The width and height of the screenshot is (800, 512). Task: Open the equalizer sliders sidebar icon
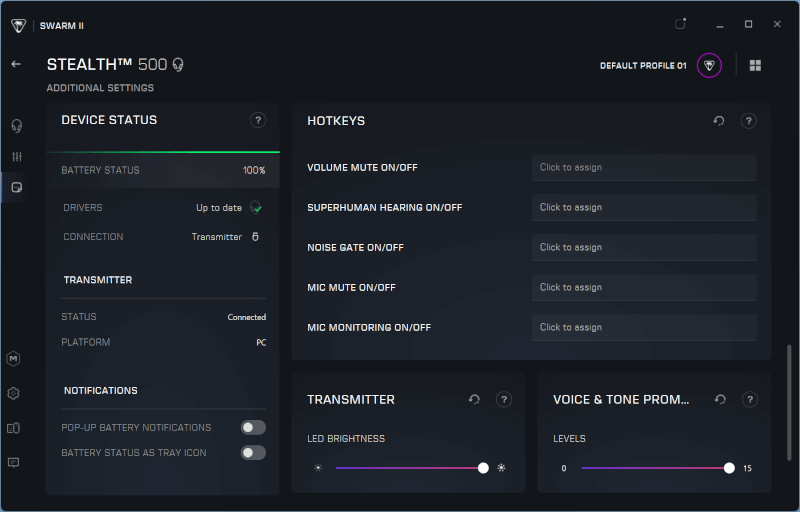coord(17,157)
